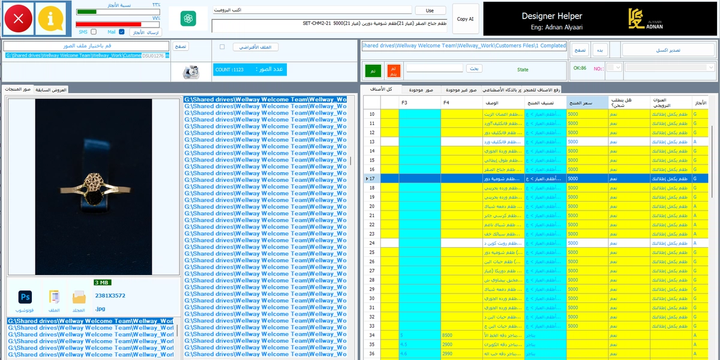This screenshot has height=360, width=720.
Task: Switch to the 'صور موجودة' tab
Action: point(422,90)
